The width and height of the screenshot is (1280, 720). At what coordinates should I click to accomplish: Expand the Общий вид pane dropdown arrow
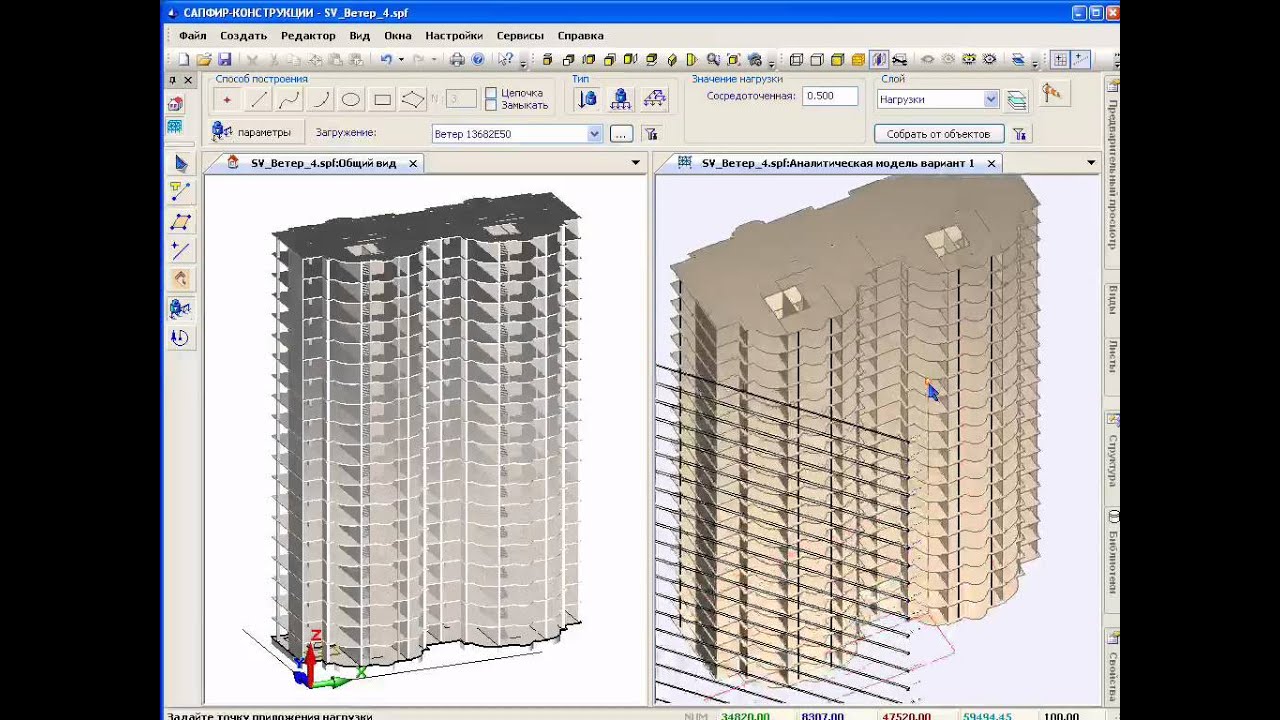point(635,163)
